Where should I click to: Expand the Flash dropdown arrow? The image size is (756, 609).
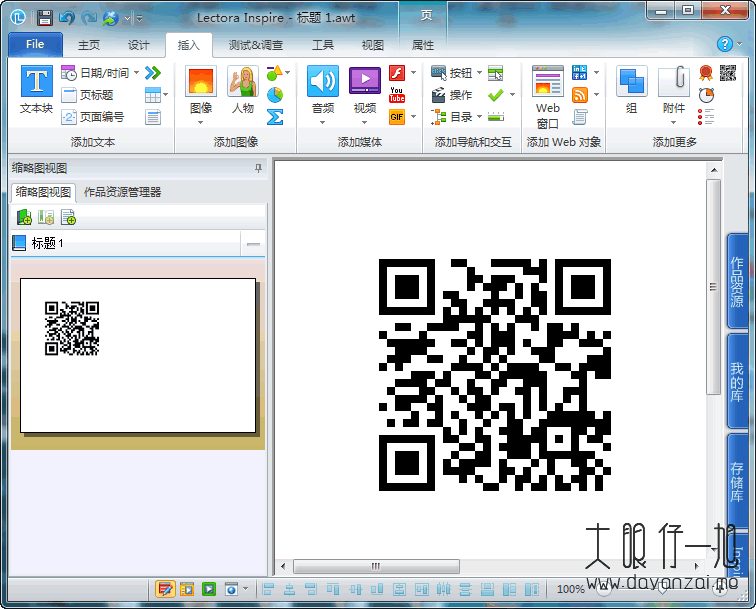point(414,73)
